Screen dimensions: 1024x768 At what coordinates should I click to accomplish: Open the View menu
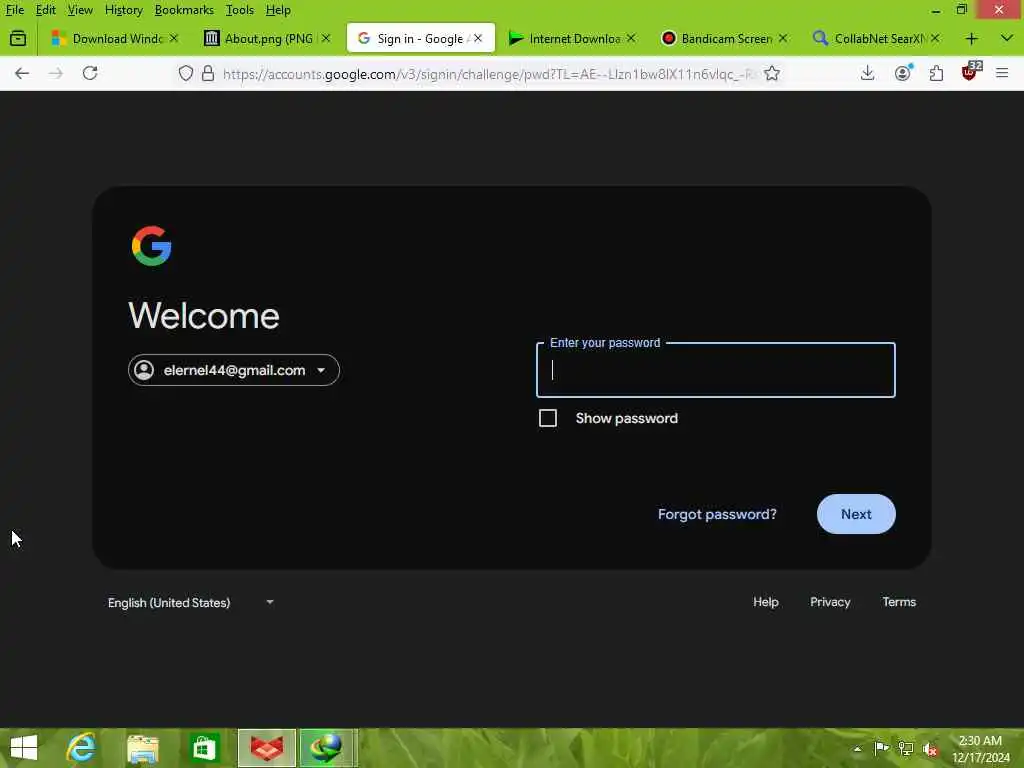coord(80,10)
